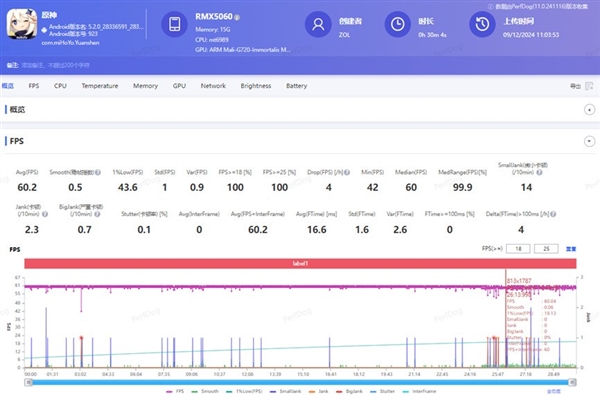Open the Genshin Impact app icon

click(x=22, y=24)
